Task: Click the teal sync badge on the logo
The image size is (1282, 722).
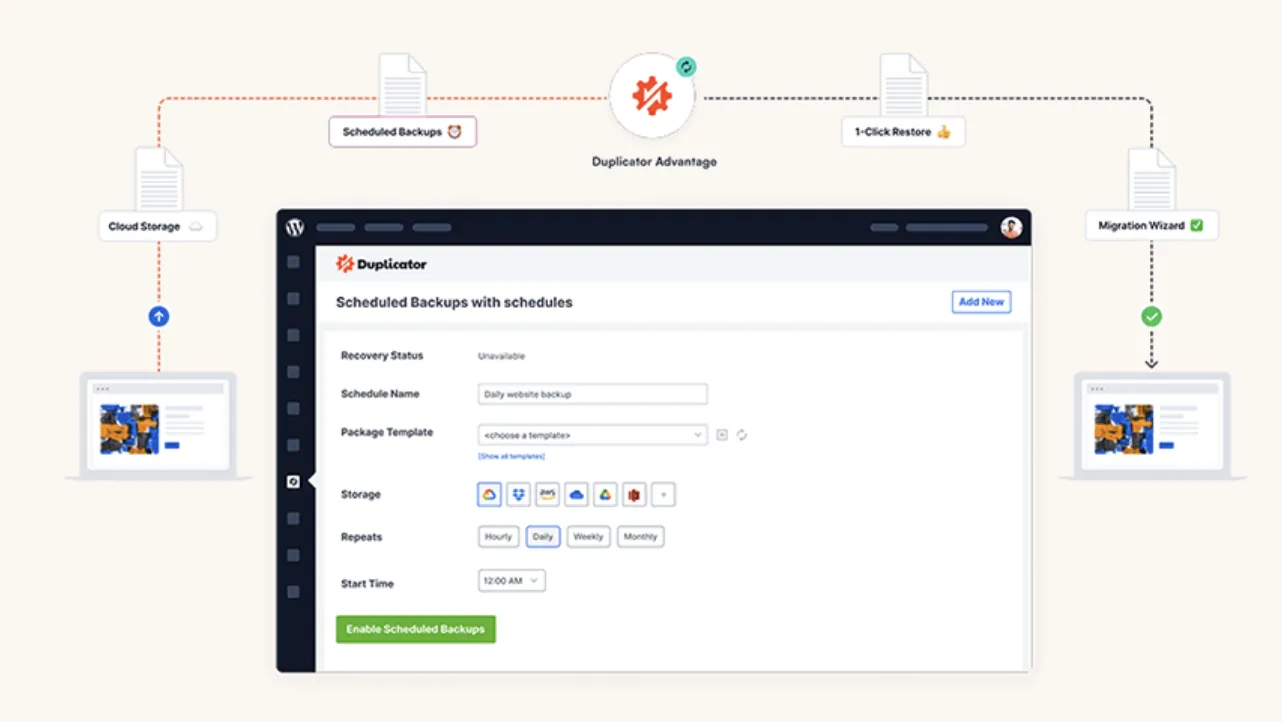Action: pyautogui.click(x=686, y=67)
